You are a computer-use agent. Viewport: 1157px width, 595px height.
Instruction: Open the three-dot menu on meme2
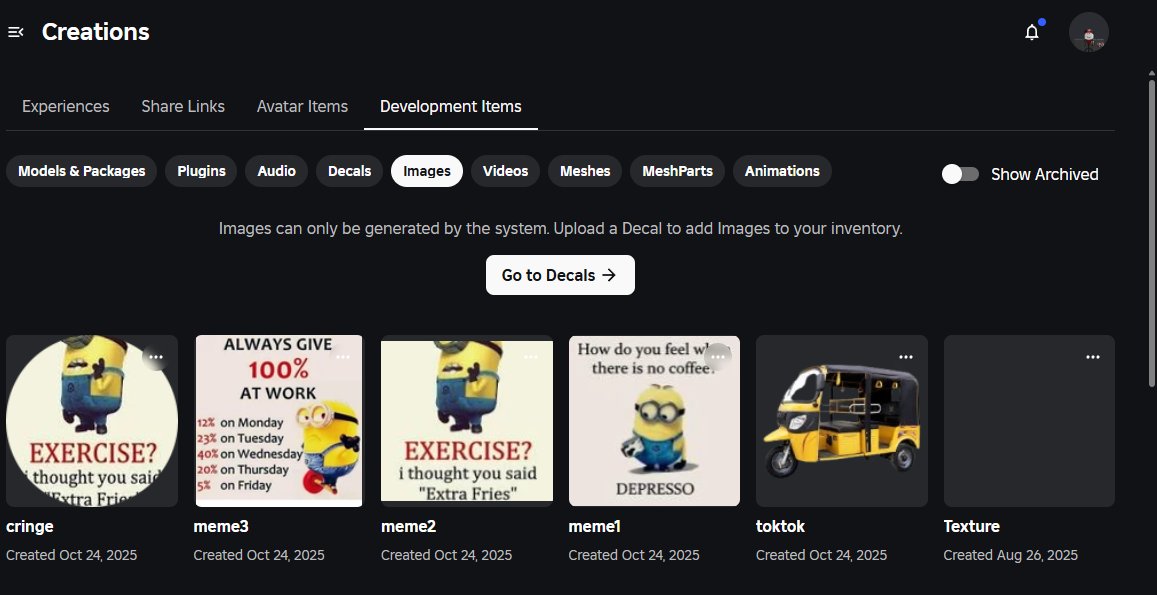pyautogui.click(x=531, y=357)
